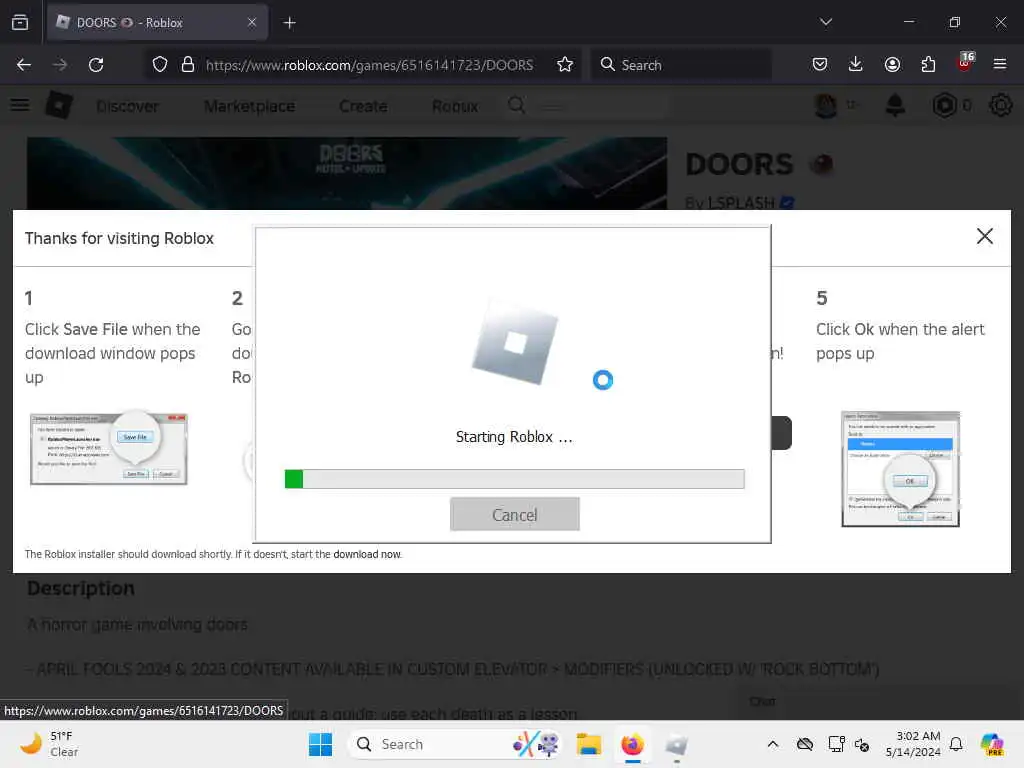
Task: Select the DOORS - Roblox tab
Action: point(157,23)
